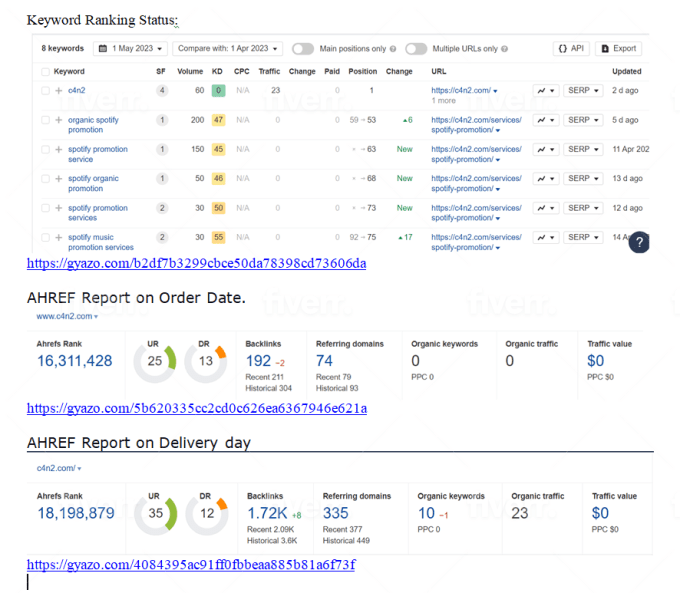This screenshot has height=593, width=680.
Task: Sort by Updated column header
Action: [x=626, y=72]
